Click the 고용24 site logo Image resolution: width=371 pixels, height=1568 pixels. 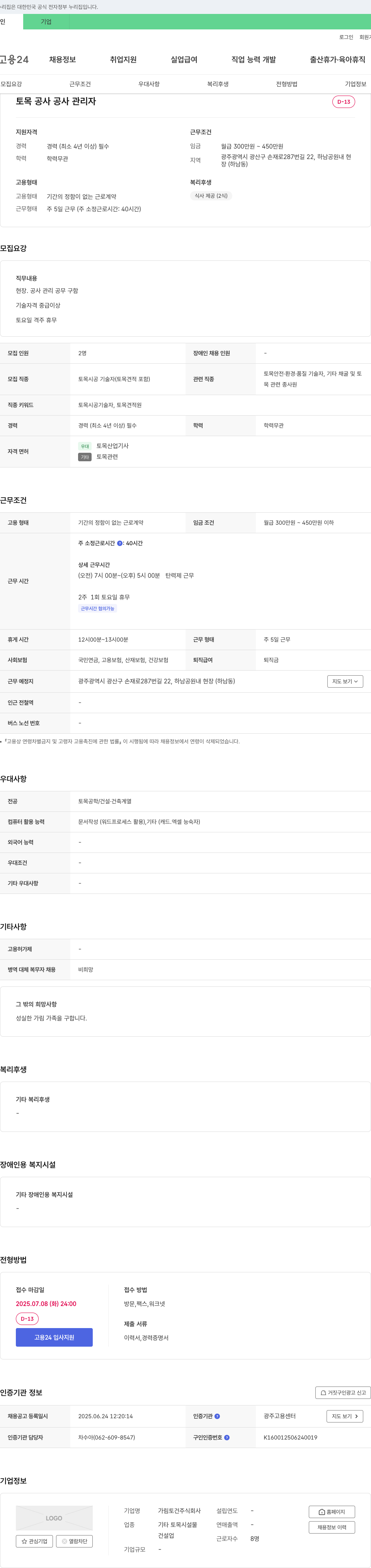coord(14,60)
